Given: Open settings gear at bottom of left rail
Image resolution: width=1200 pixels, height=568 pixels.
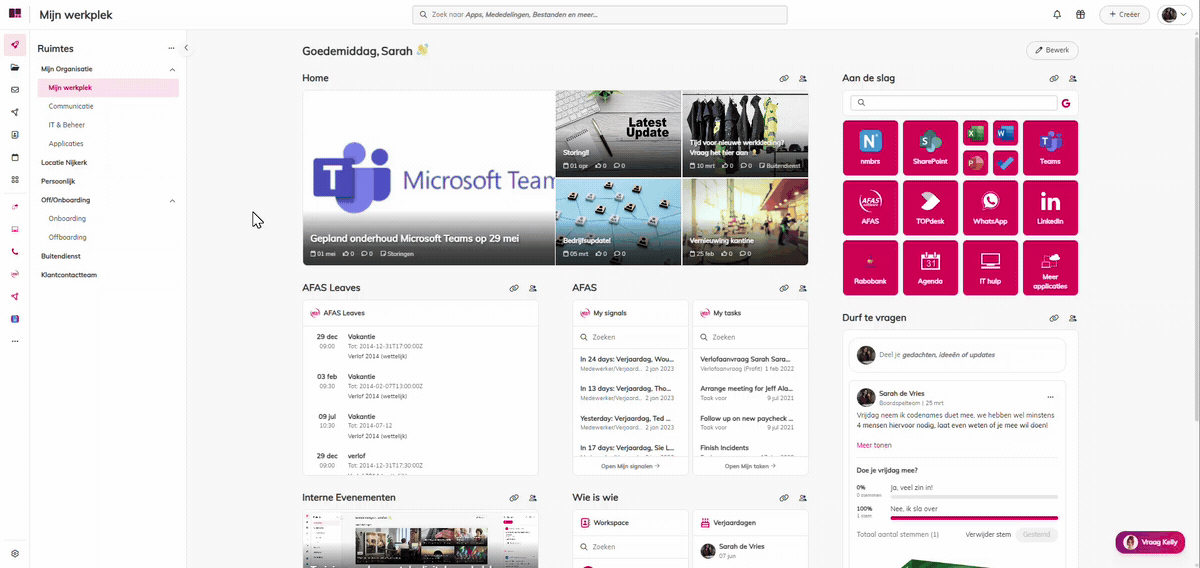Looking at the screenshot, I should click(x=15, y=553).
